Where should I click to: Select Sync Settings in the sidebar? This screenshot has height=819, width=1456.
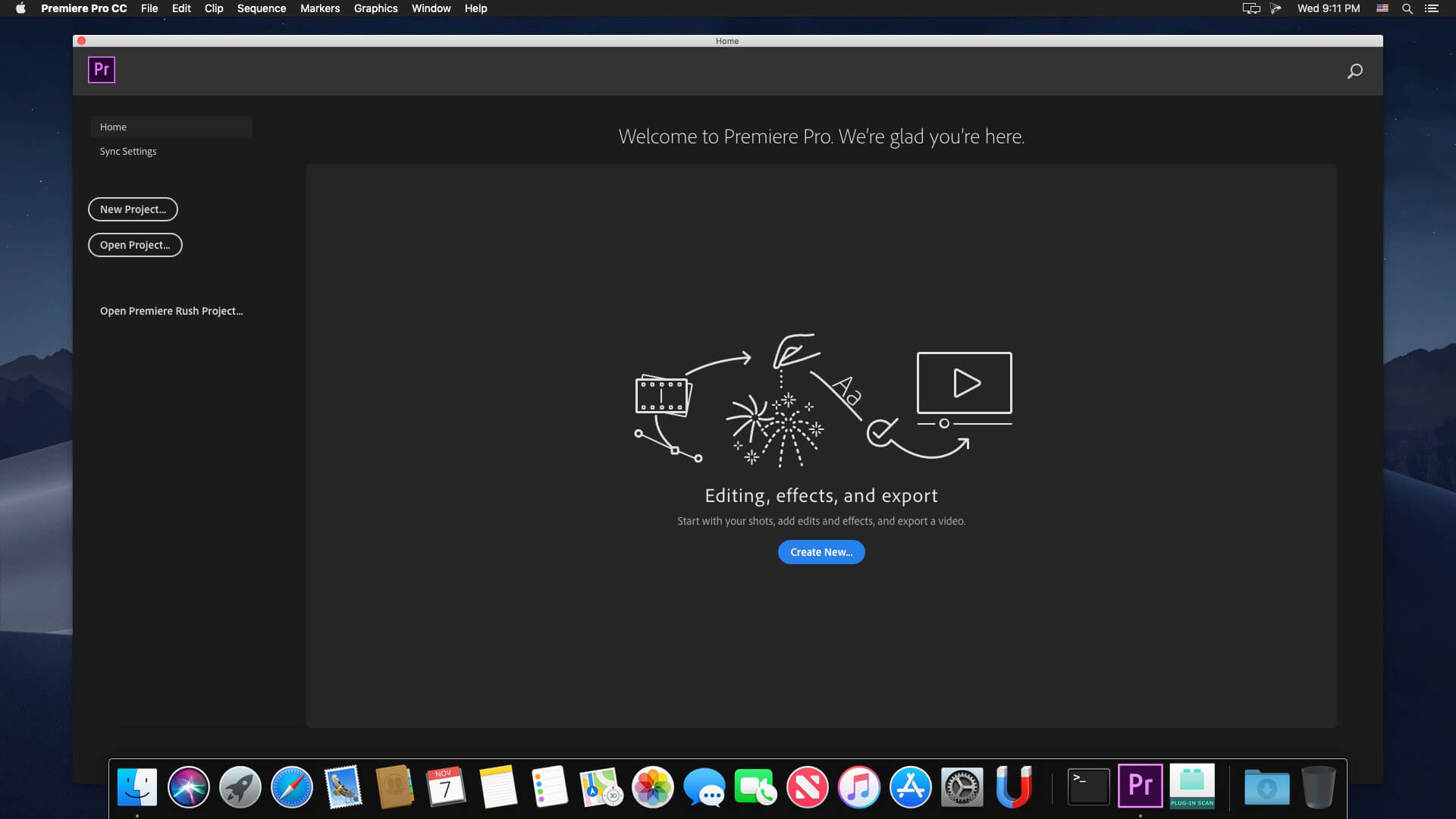coord(127,151)
